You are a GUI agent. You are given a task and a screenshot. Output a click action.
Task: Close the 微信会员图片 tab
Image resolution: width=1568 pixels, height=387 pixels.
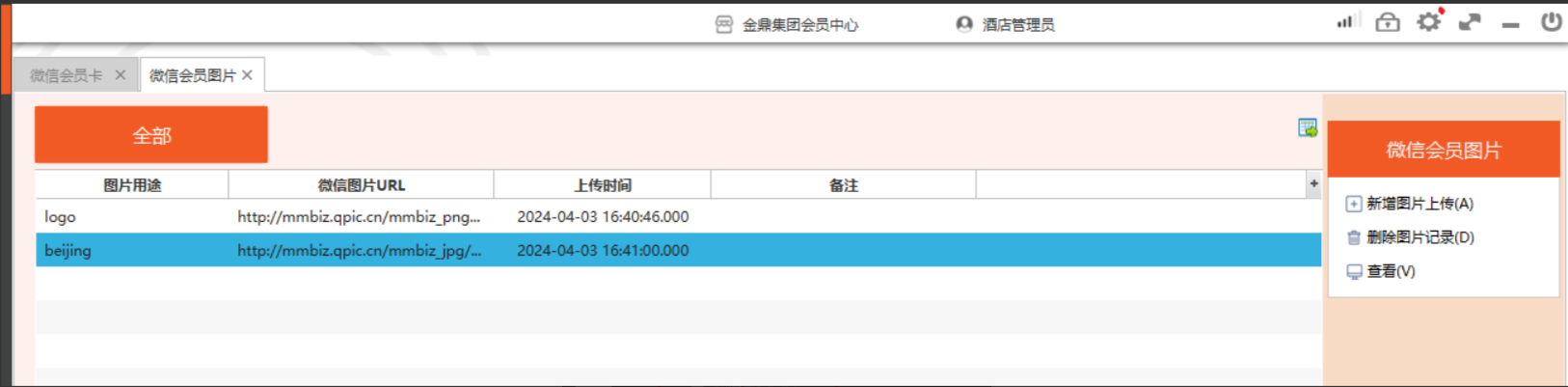pyautogui.click(x=248, y=75)
